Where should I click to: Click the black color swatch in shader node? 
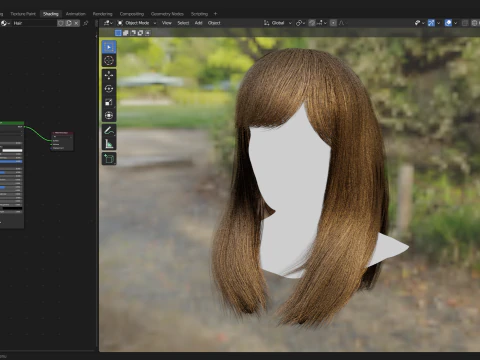tap(12, 208)
